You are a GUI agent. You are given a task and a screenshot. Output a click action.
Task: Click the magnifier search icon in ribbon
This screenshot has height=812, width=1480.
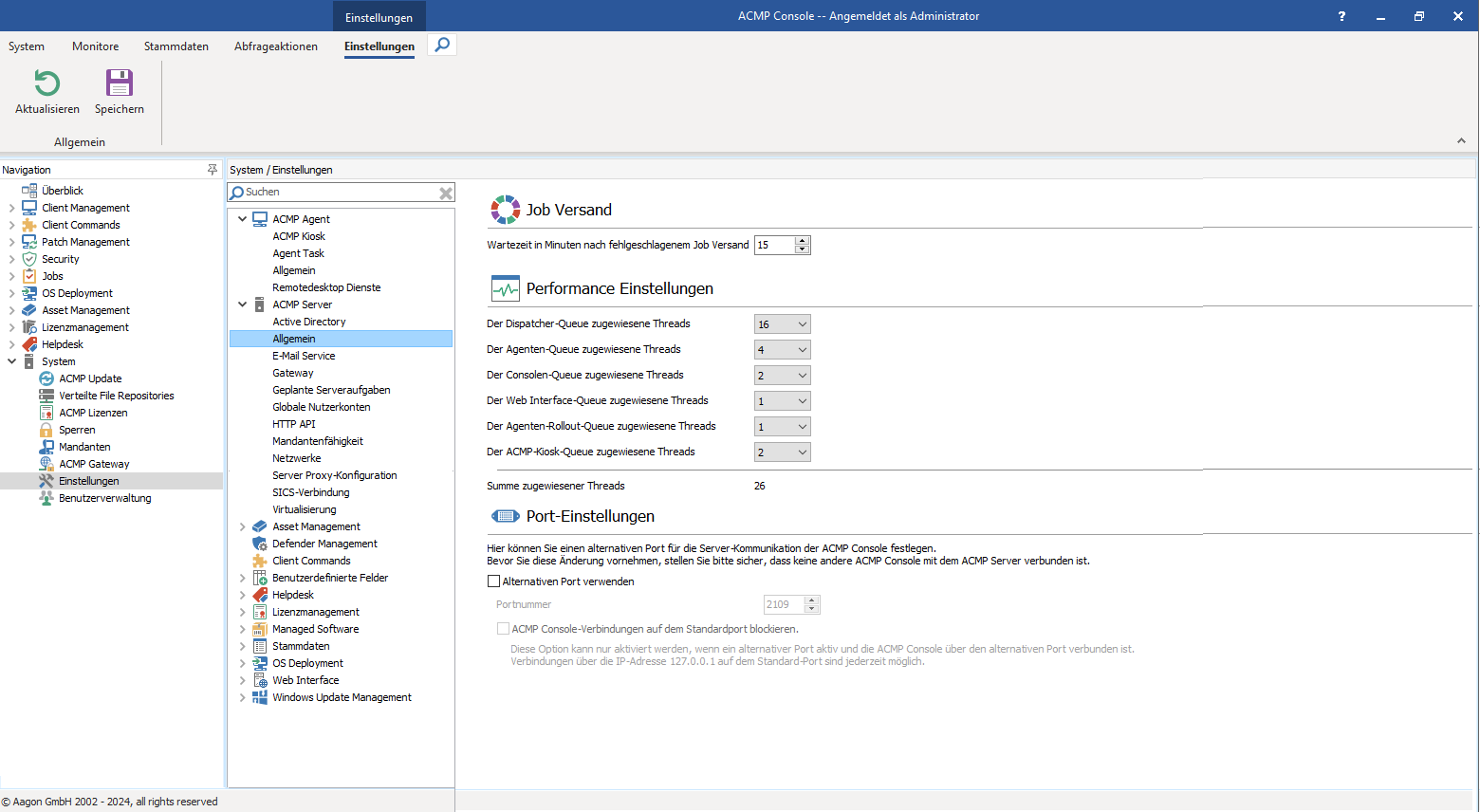pos(440,44)
